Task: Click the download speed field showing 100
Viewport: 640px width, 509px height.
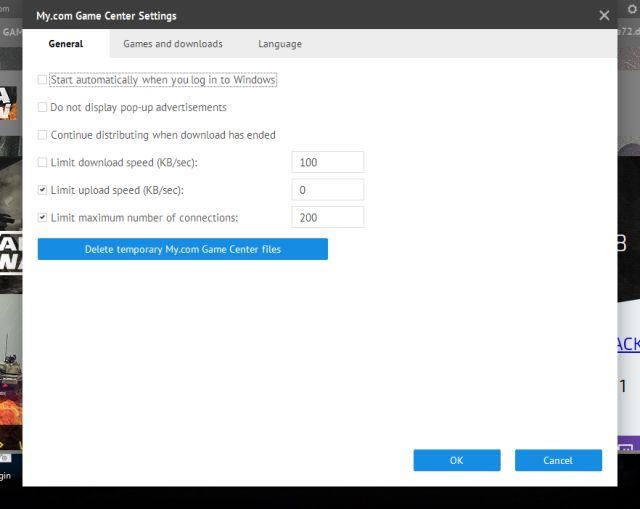Action: (328, 162)
